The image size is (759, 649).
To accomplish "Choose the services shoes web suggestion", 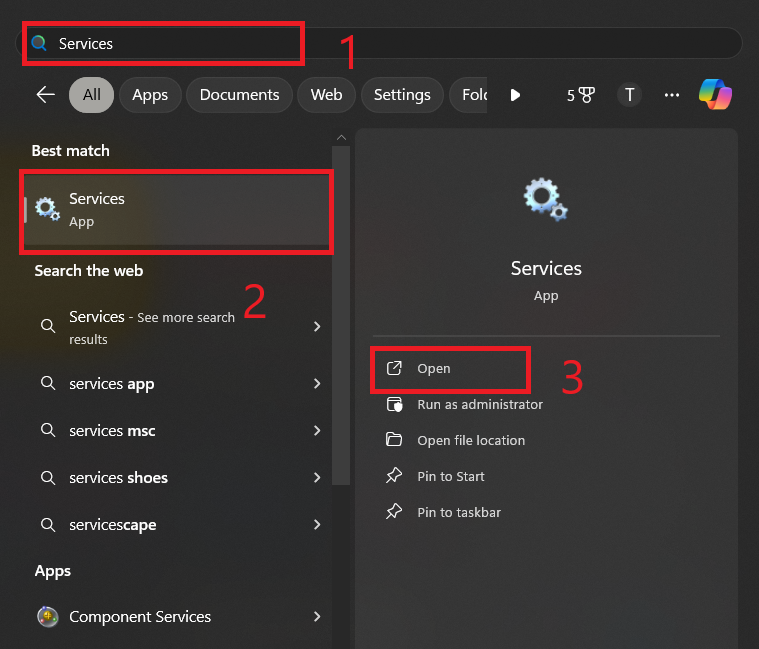I will pos(177,478).
